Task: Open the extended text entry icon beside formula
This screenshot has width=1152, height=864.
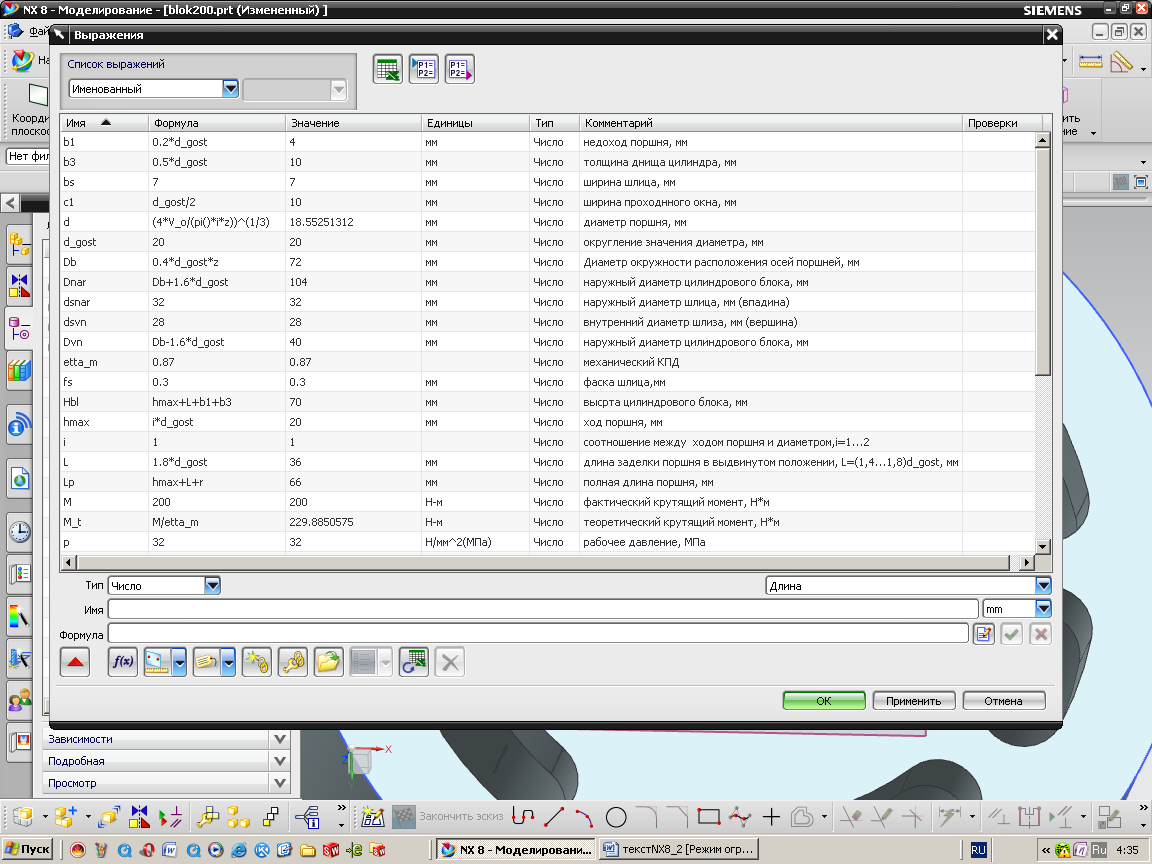Action: (x=984, y=634)
